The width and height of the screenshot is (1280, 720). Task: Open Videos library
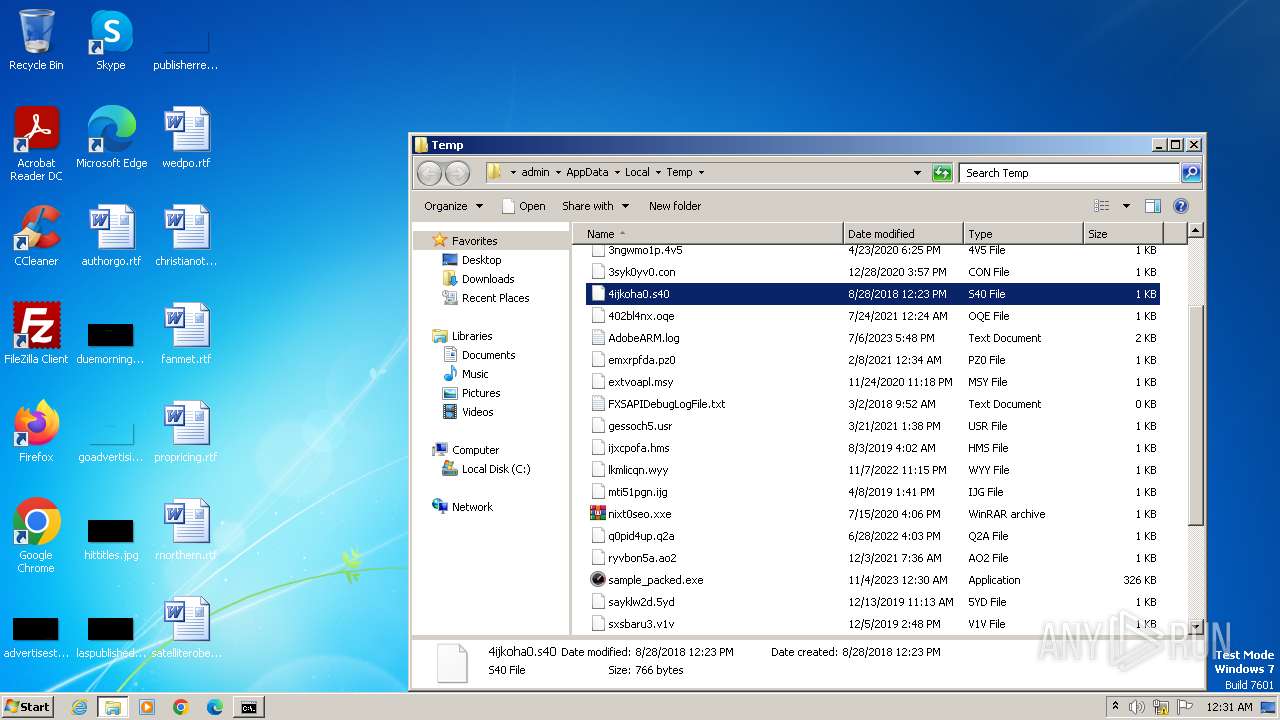click(477, 412)
